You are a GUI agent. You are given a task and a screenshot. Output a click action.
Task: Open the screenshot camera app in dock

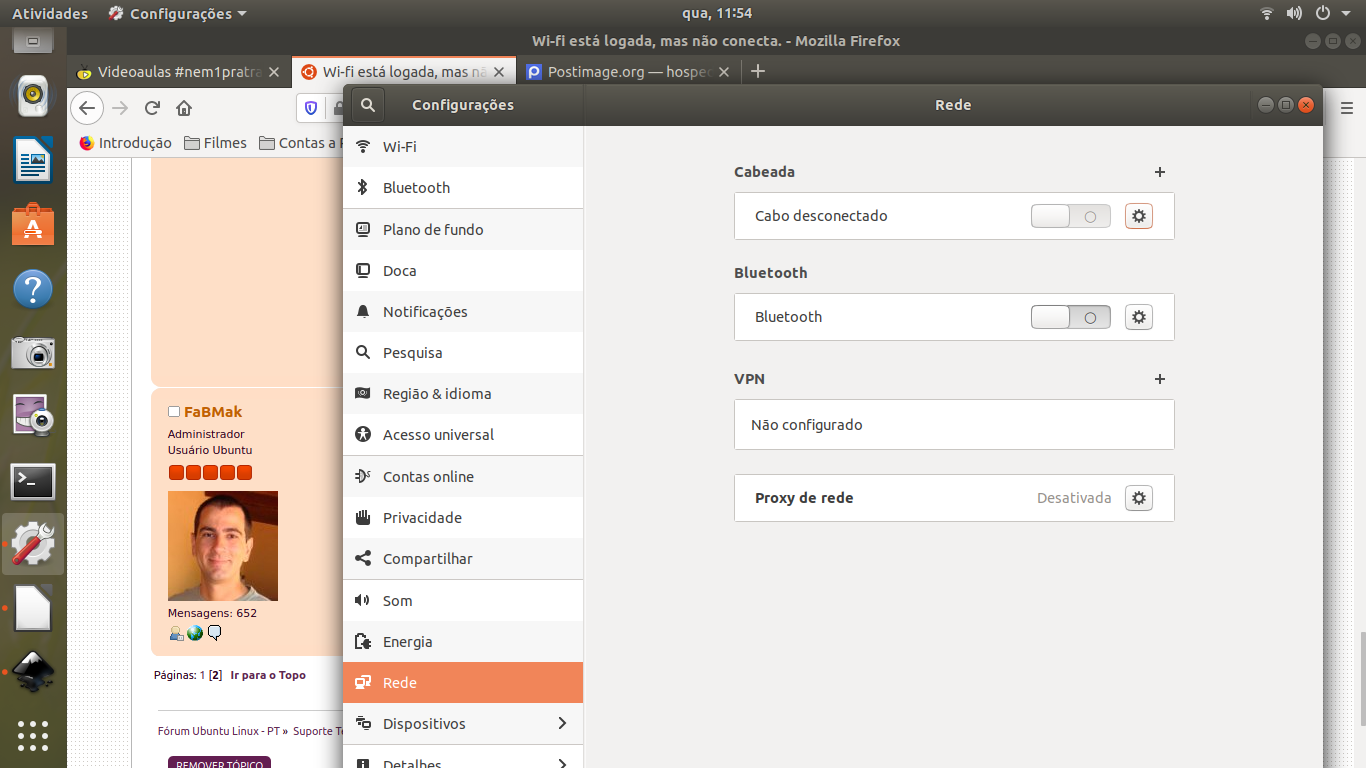coord(33,353)
